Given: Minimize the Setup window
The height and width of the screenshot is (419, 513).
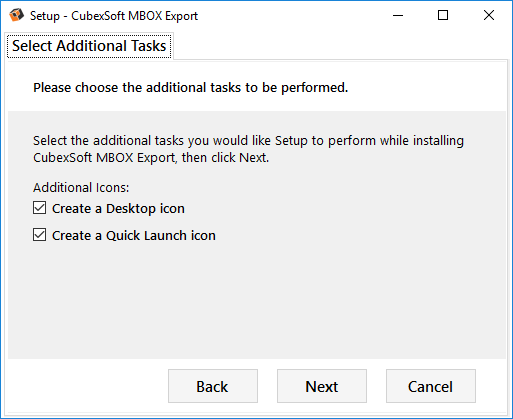Looking at the screenshot, I should point(398,15).
